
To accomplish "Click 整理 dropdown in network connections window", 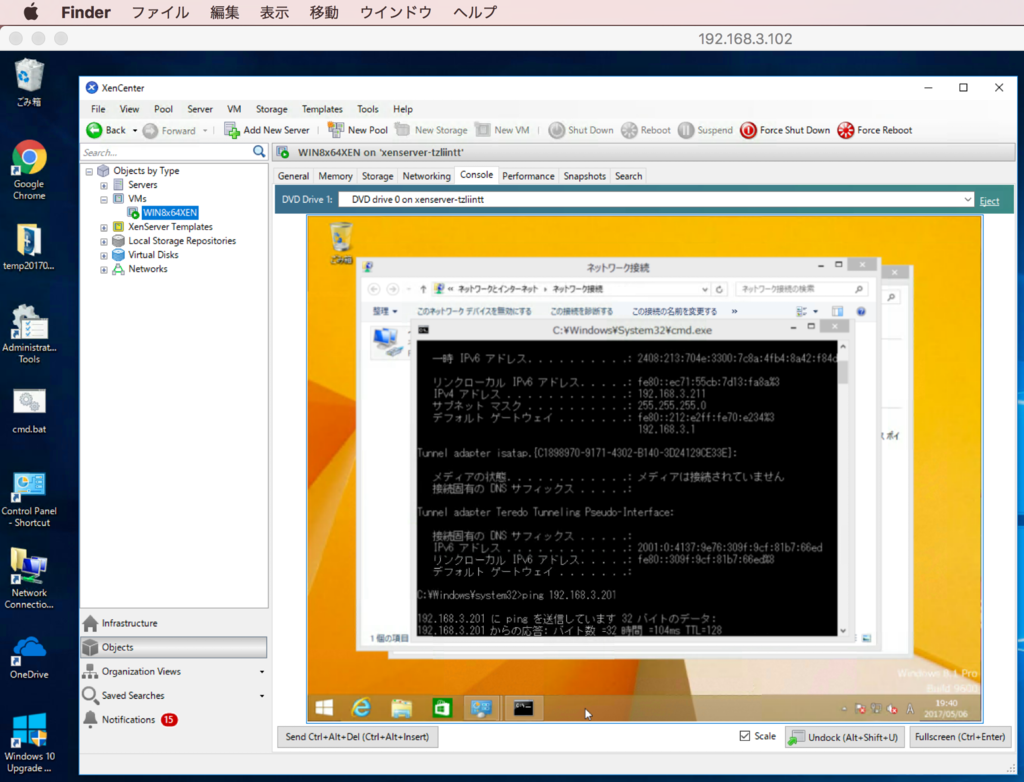I will 385,312.
